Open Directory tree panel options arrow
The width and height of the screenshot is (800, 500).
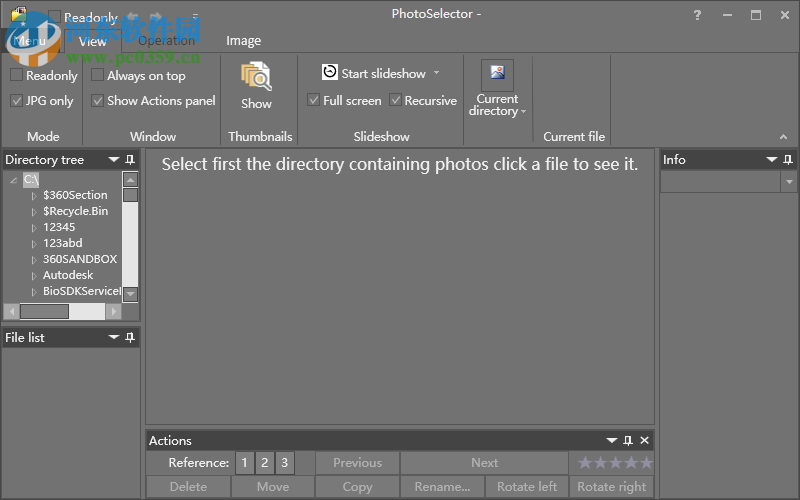tap(114, 160)
